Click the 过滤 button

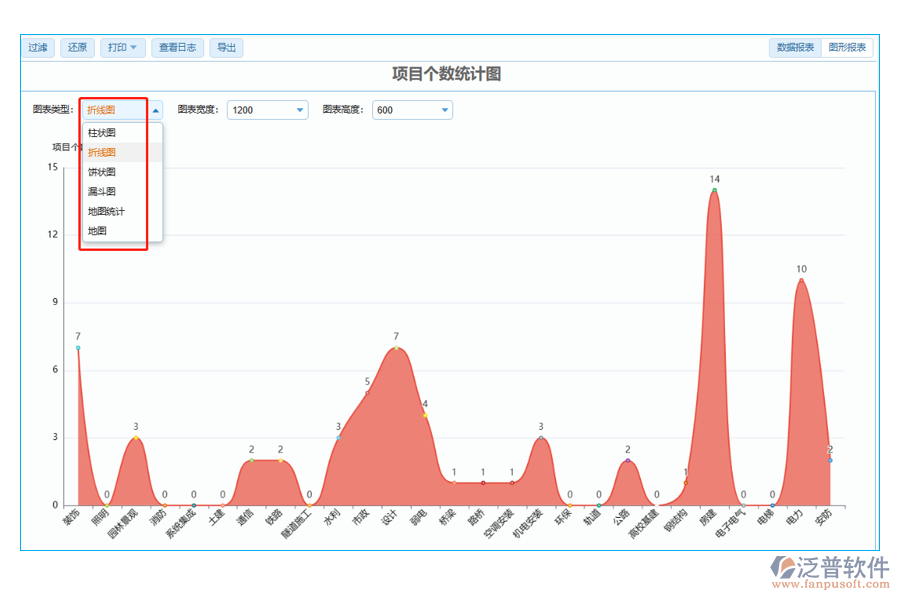tap(38, 48)
